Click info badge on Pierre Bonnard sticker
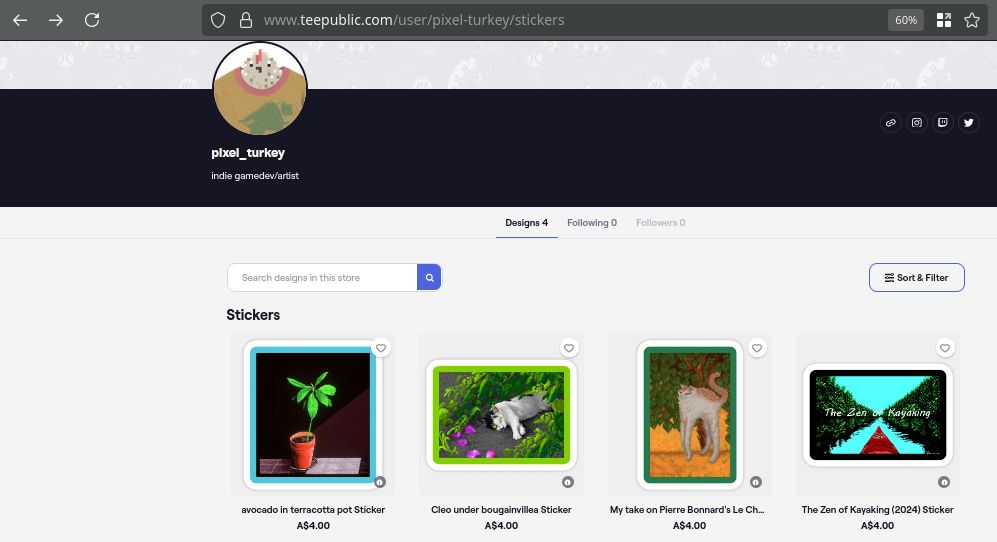Screen dimensions: 997x542 click(x=755, y=482)
